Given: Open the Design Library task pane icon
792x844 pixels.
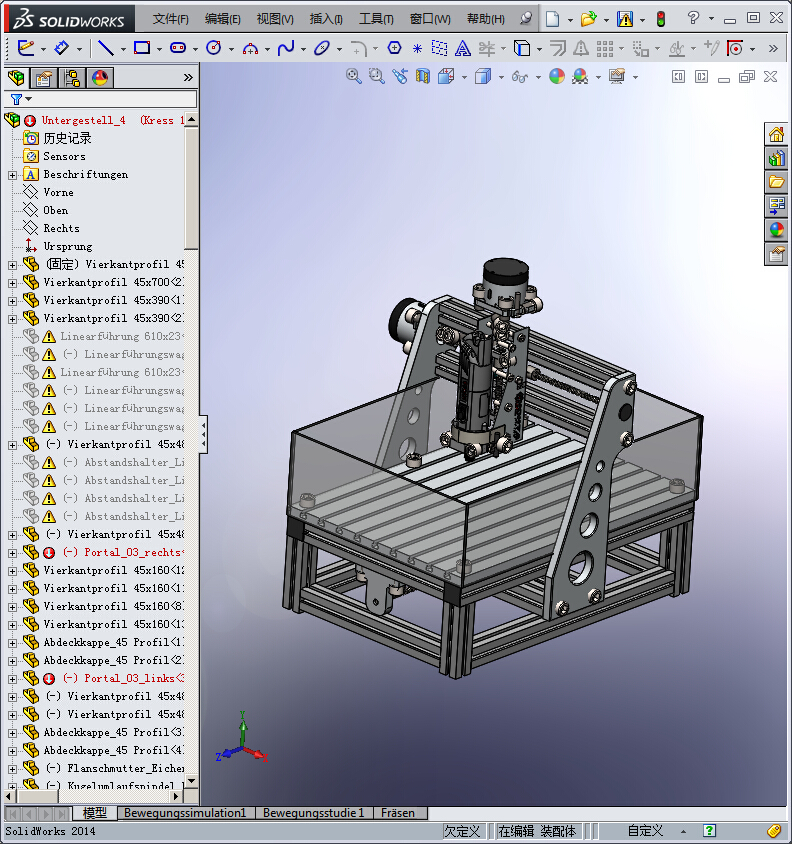Looking at the screenshot, I should (x=776, y=158).
